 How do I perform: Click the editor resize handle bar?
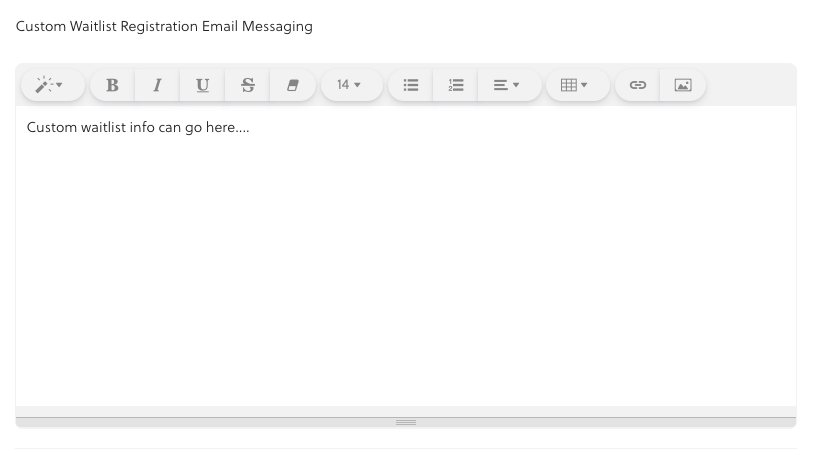[406, 422]
